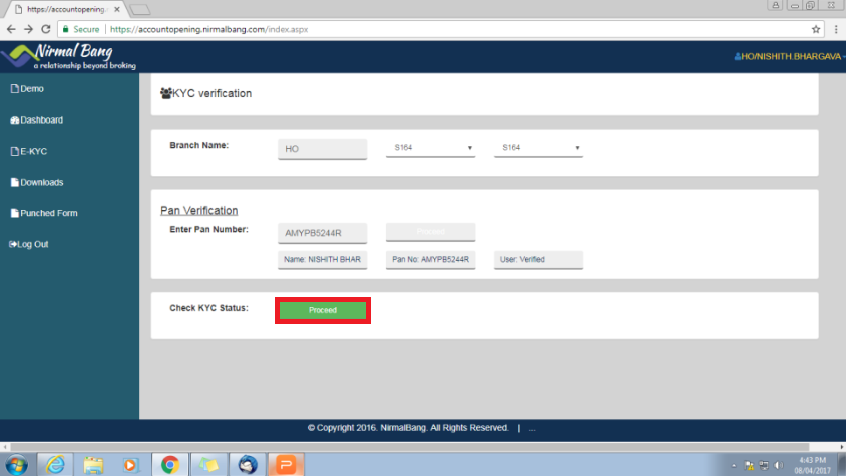846x476 pixels.
Task: Open E-KYC section
Action: pos(29,151)
